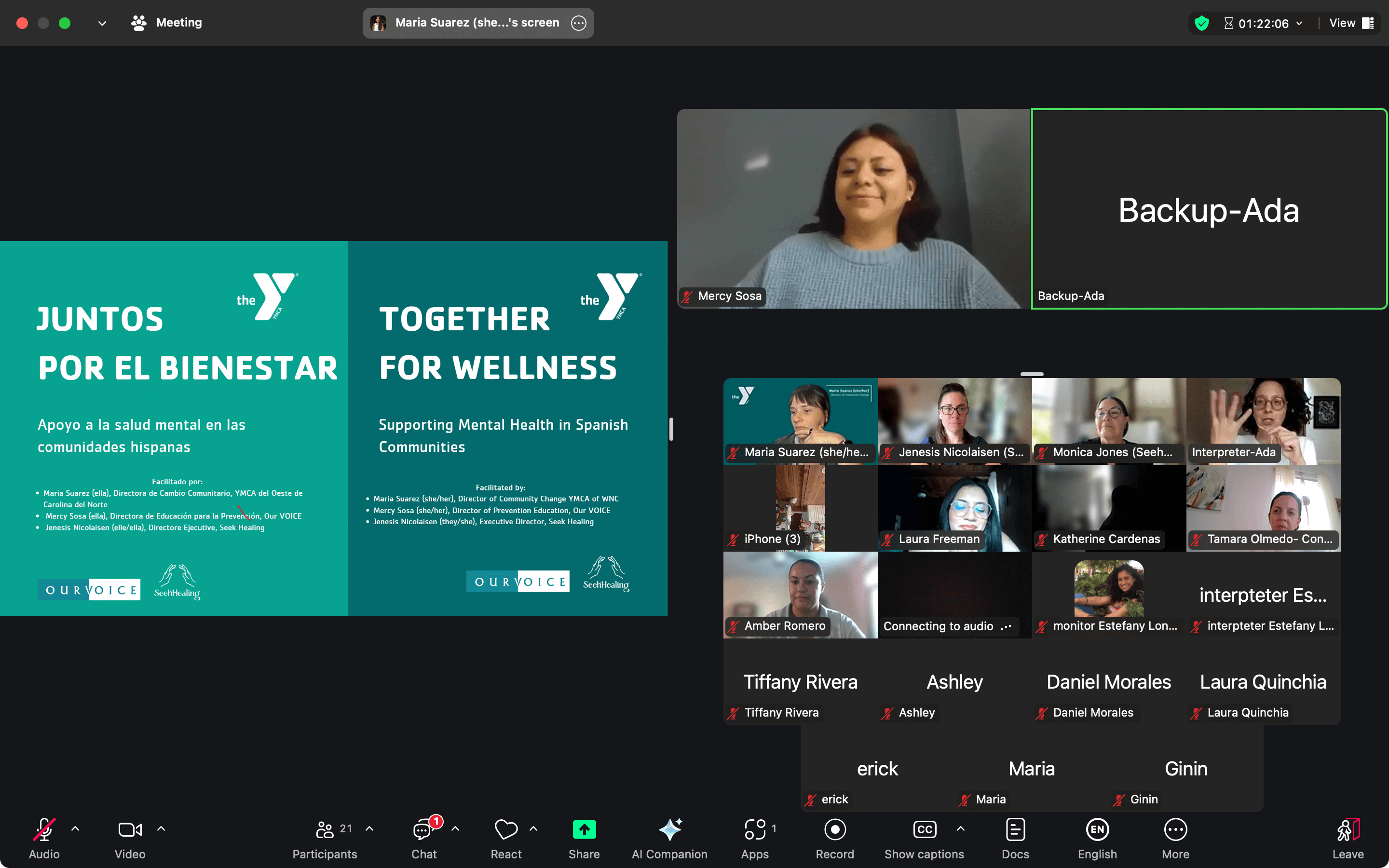Expand video options arrow next to Video
Viewport: 1389px width, 868px height.
(161, 828)
